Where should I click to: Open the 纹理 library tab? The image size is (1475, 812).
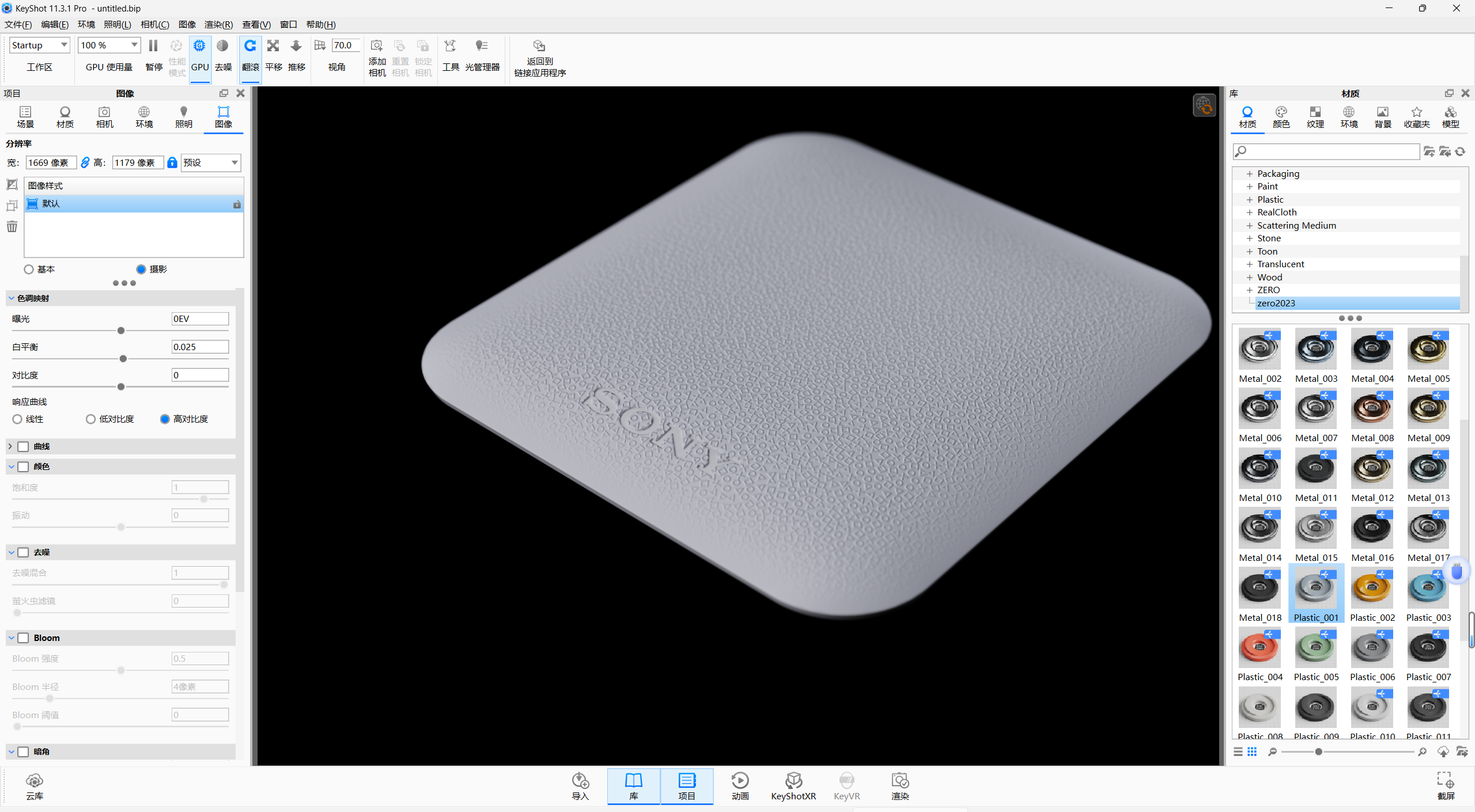point(1315,117)
